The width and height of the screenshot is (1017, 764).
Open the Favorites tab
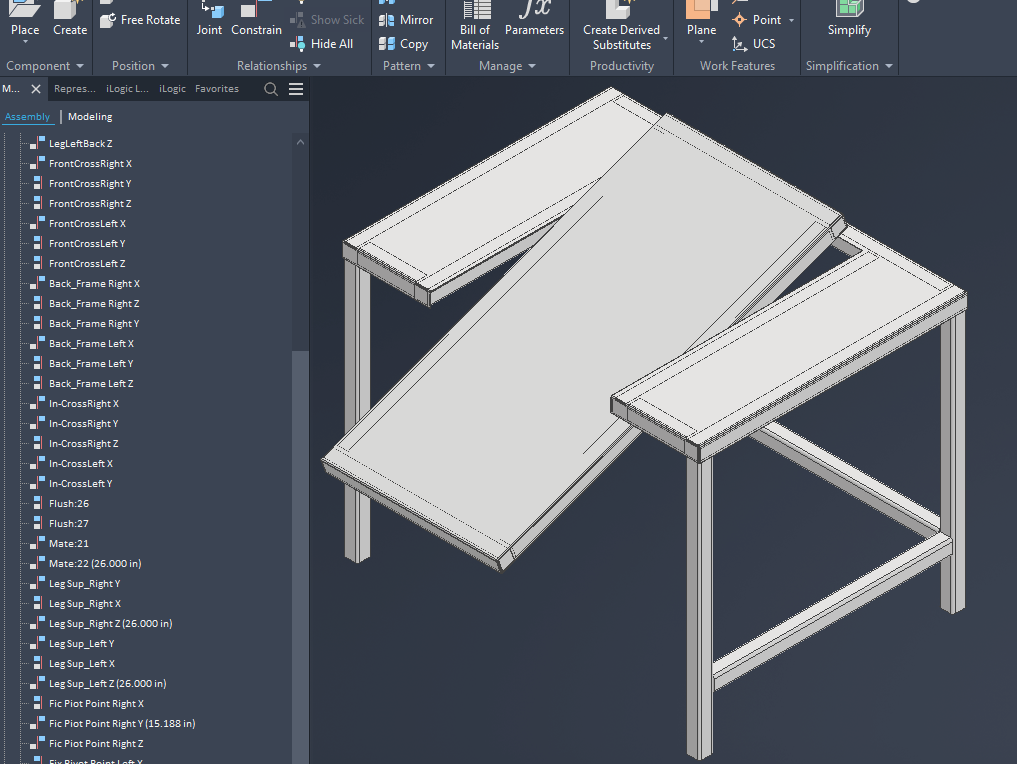click(217, 88)
